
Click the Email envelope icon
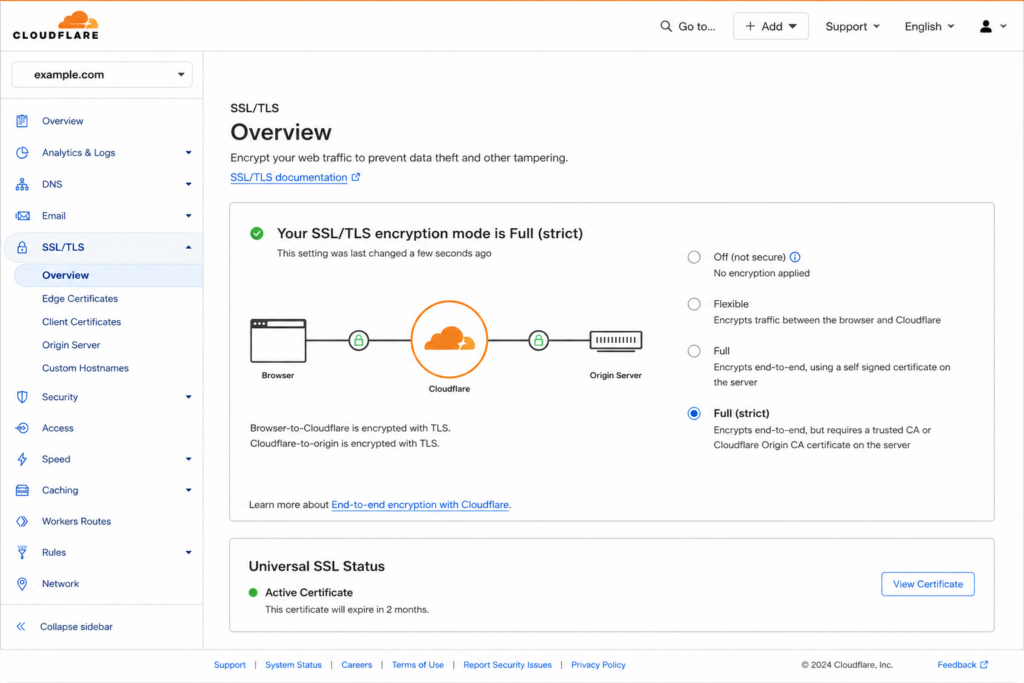click(x=22, y=215)
